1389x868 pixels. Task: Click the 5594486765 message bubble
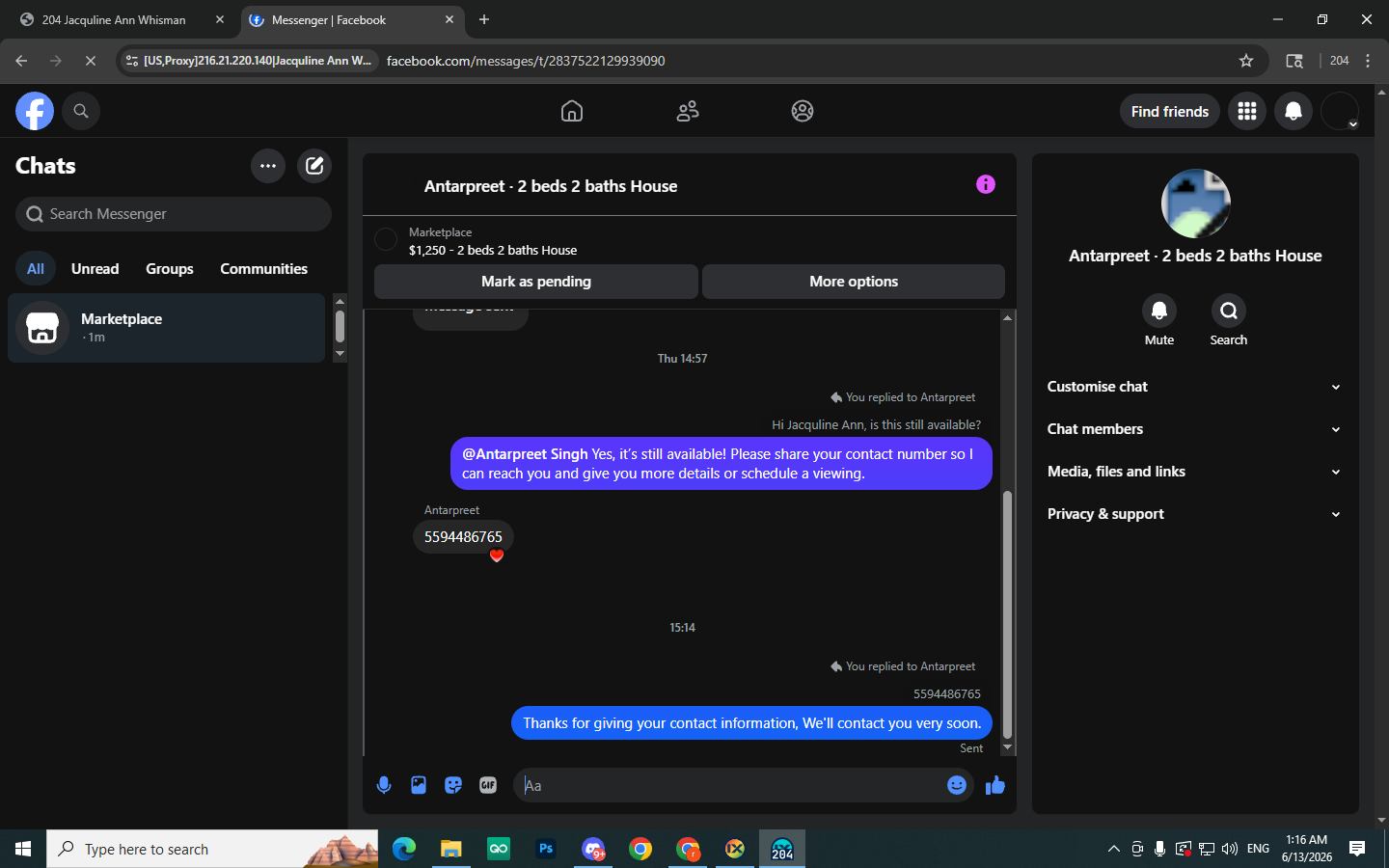click(463, 537)
